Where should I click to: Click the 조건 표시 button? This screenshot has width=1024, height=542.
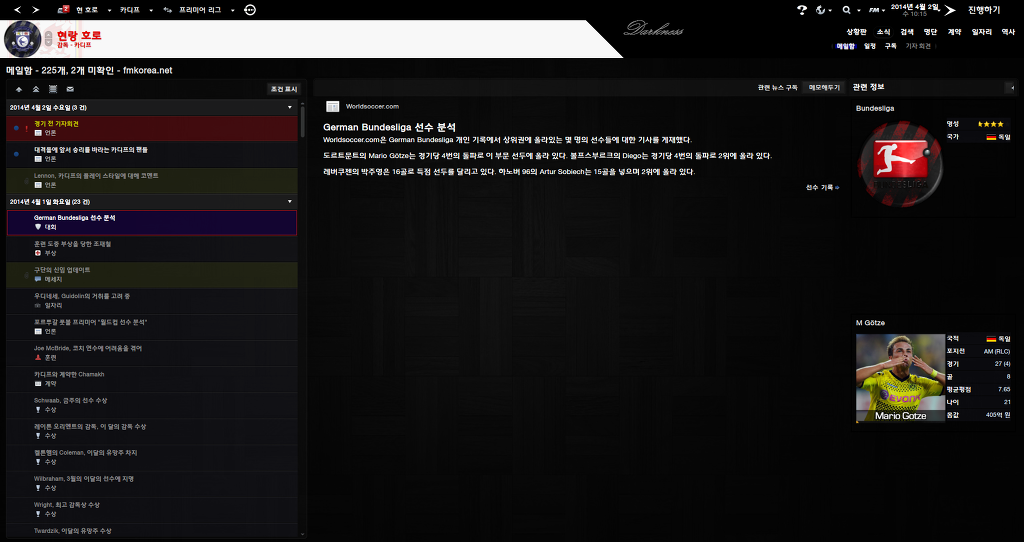[x=284, y=89]
